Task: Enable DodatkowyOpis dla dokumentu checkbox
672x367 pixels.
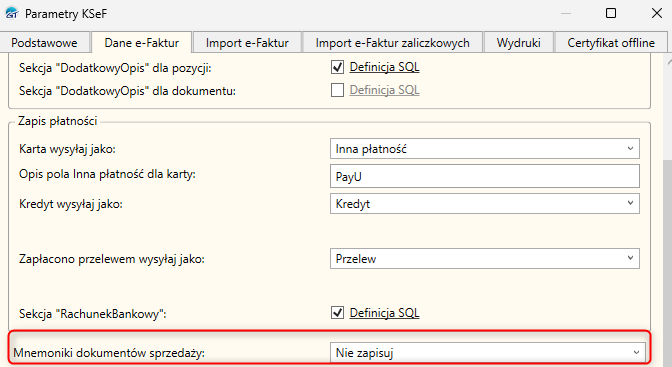Action: [337, 90]
